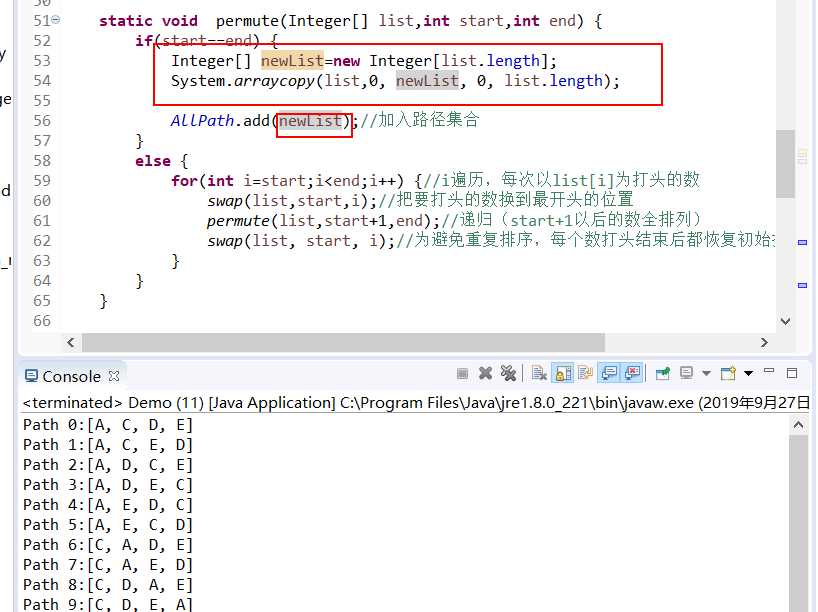
Task: Click newList inside AllPath.add call
Action: pos(310,121)
